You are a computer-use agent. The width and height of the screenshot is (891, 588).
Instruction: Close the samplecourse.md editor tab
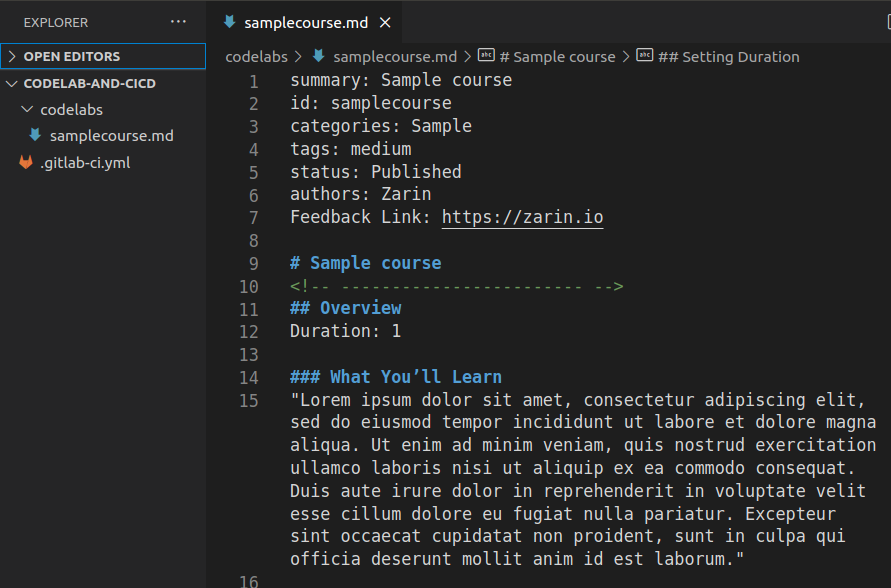(x=385, y=23)
